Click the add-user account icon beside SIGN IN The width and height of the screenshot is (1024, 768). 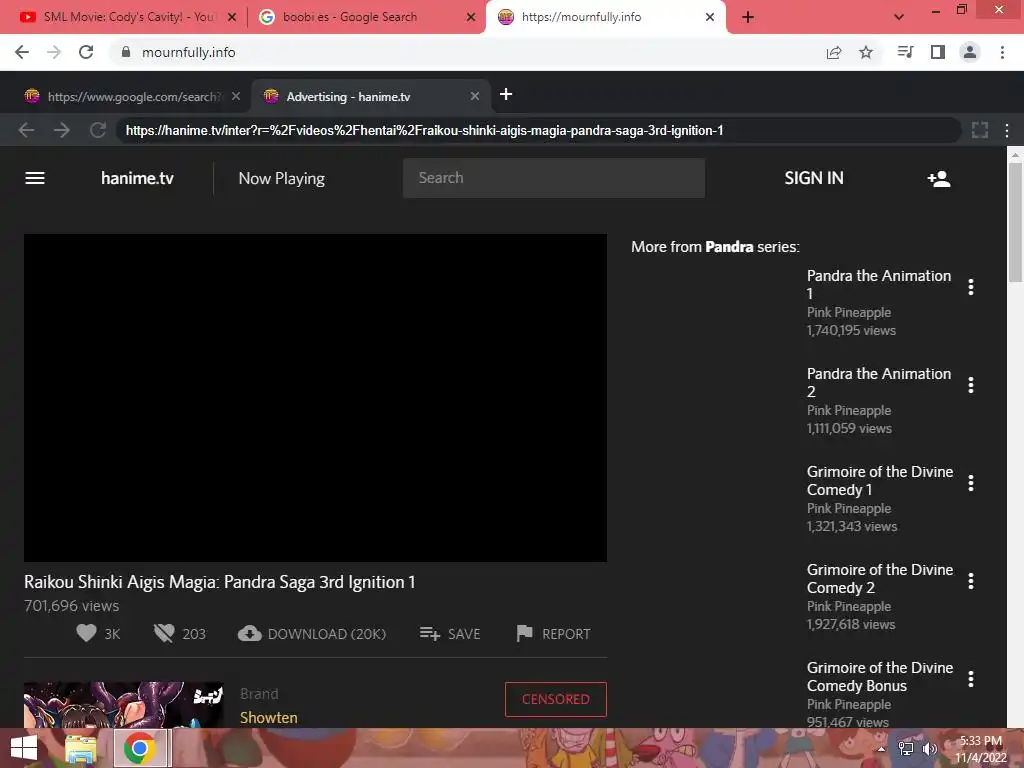[x=938, y=178]
